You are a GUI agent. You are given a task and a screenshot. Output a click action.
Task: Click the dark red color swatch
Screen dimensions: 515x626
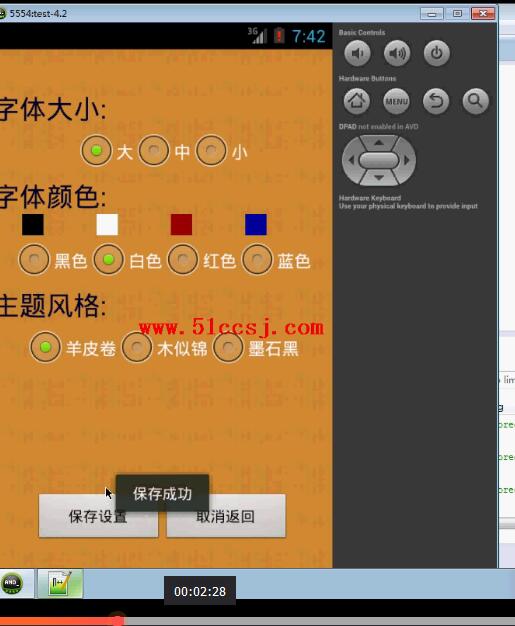coord(181,224)
